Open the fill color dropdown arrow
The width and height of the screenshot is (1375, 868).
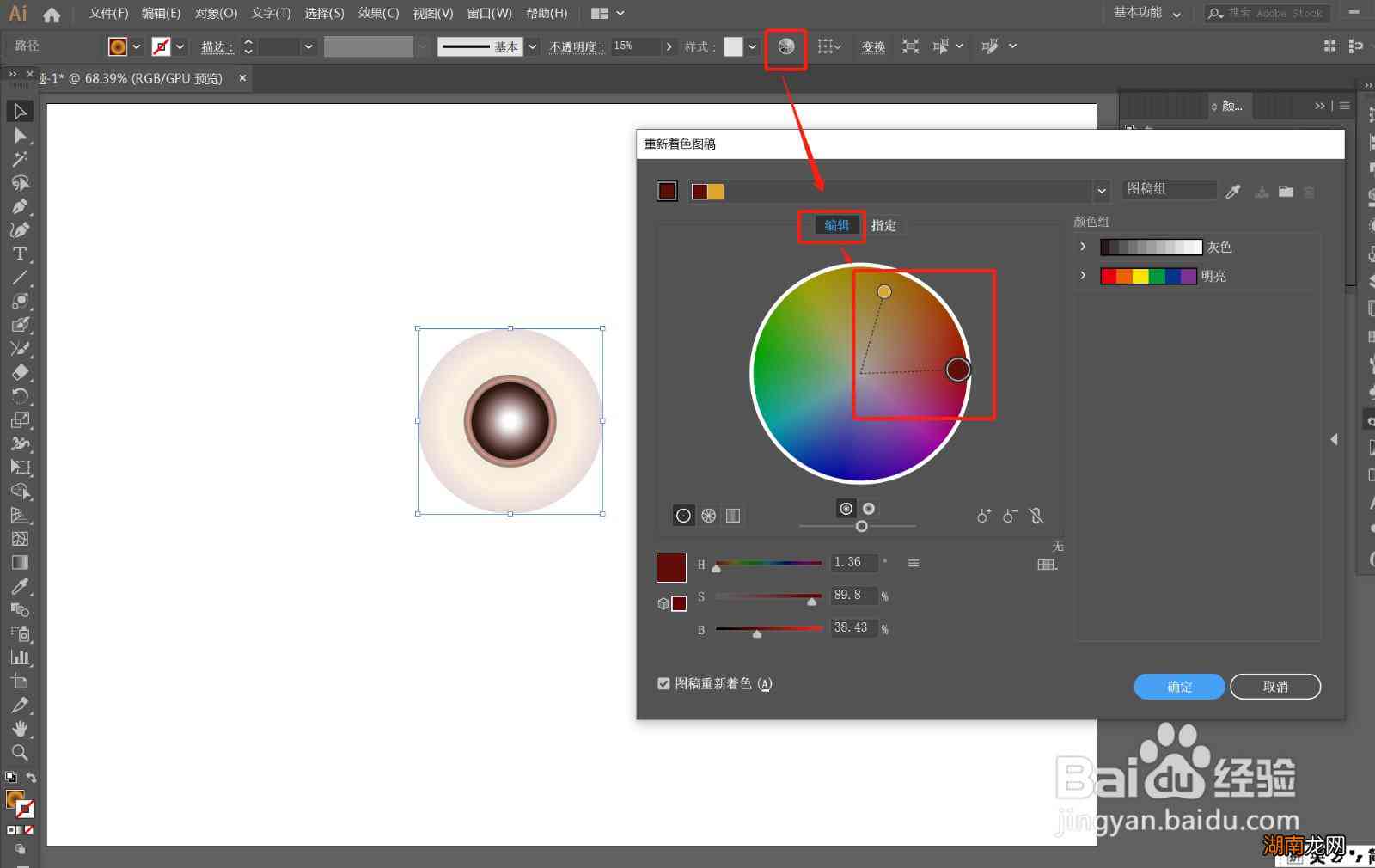[137, 47]
